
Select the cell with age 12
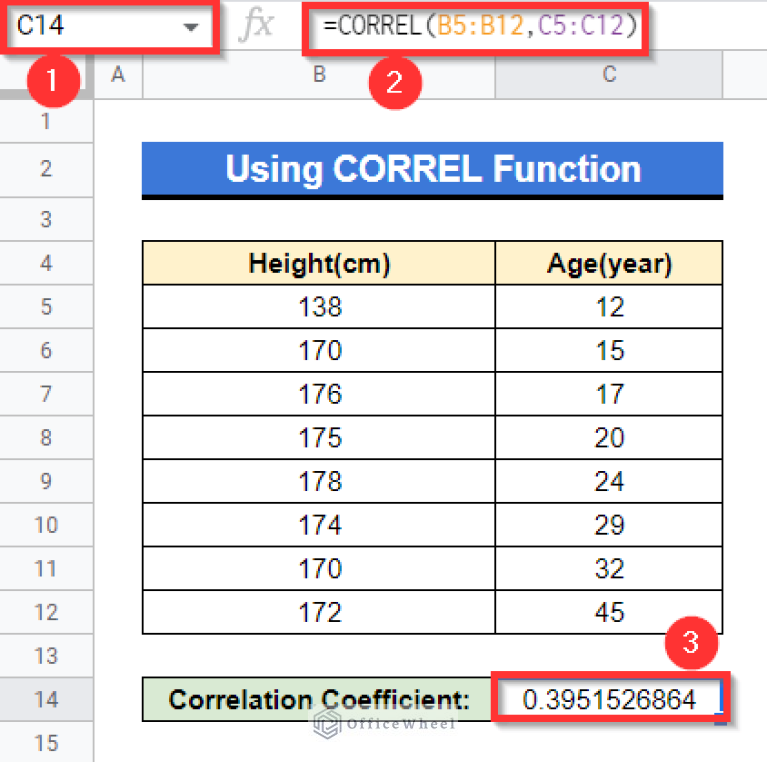609,307
